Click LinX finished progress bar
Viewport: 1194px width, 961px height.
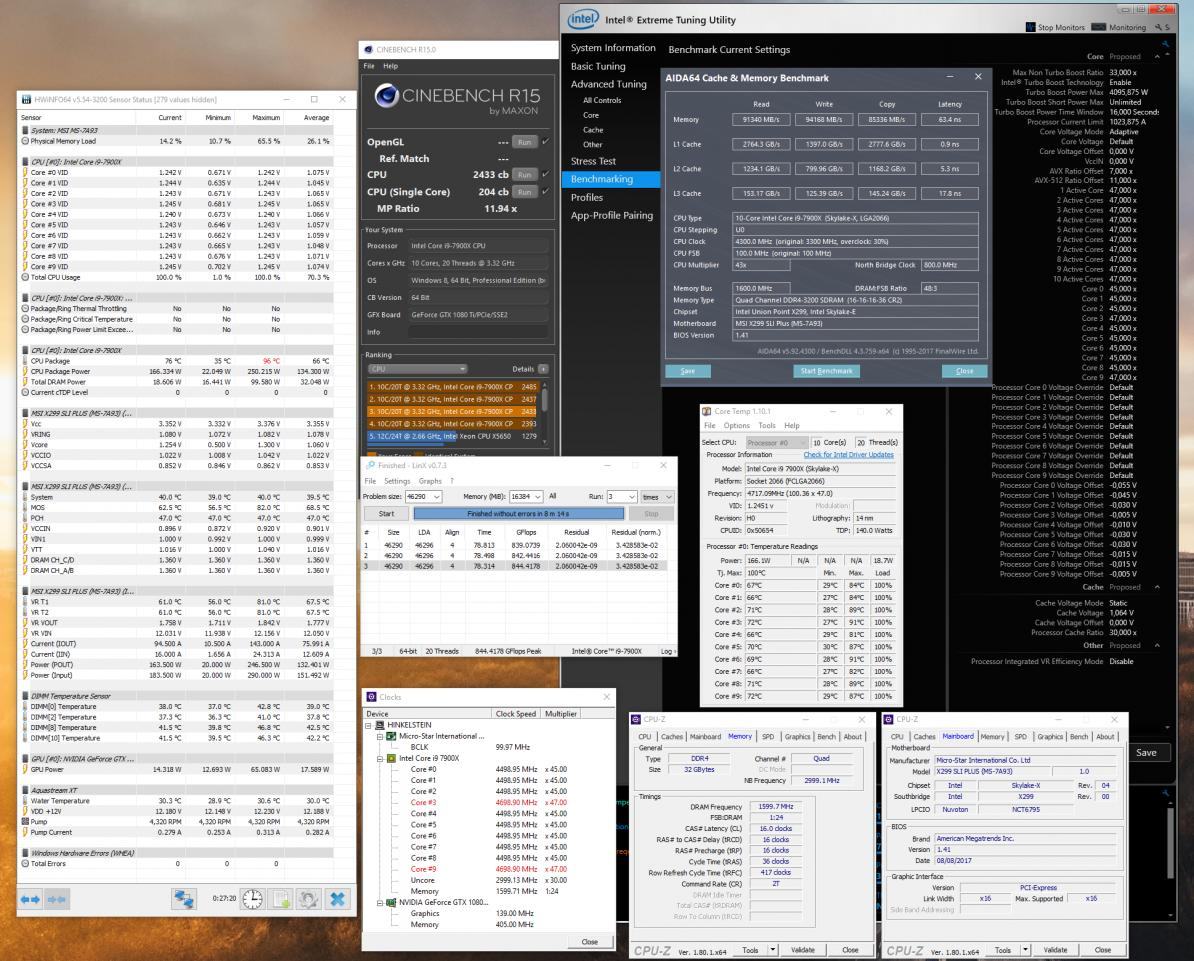pyautogui.click(x=518, y=514)
